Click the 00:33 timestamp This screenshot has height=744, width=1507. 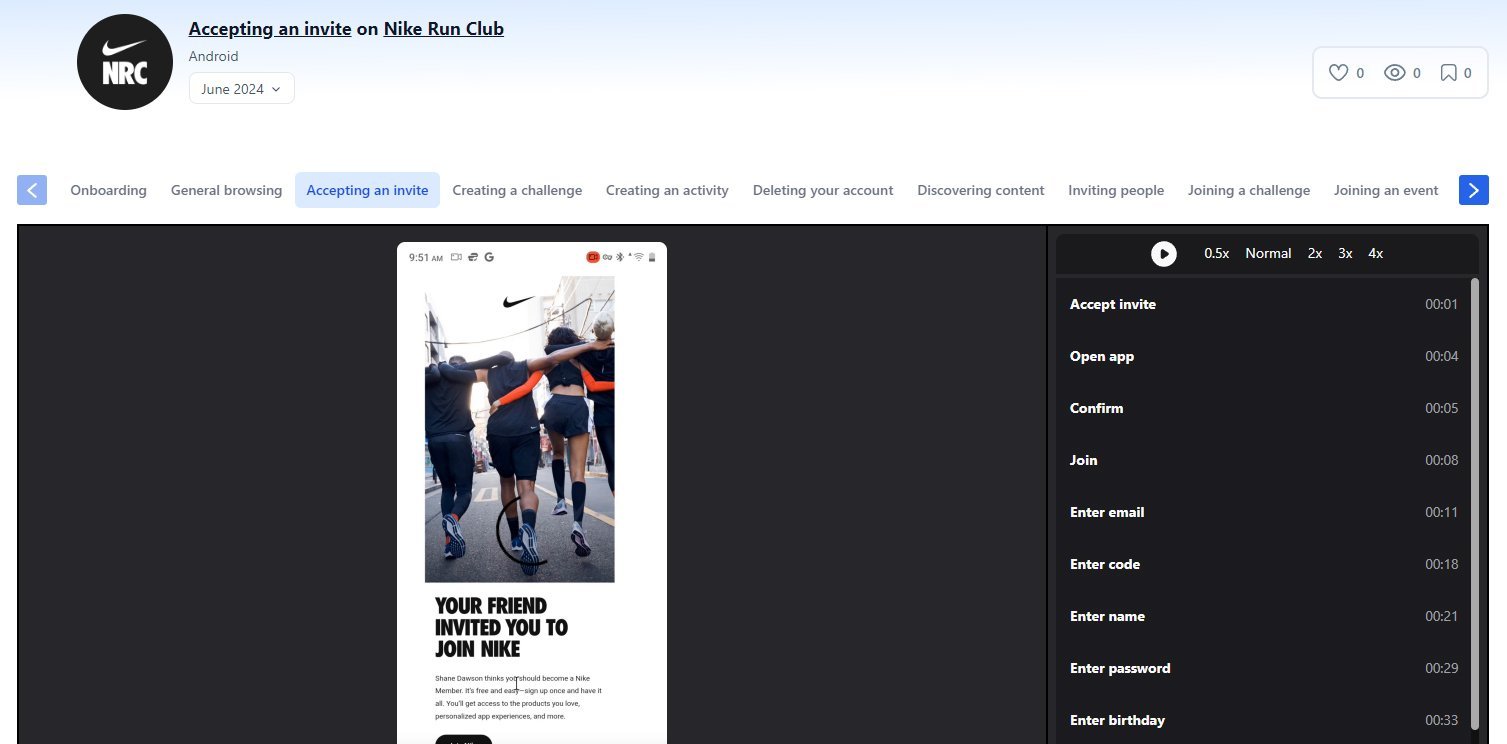(x=1441, y=720)
